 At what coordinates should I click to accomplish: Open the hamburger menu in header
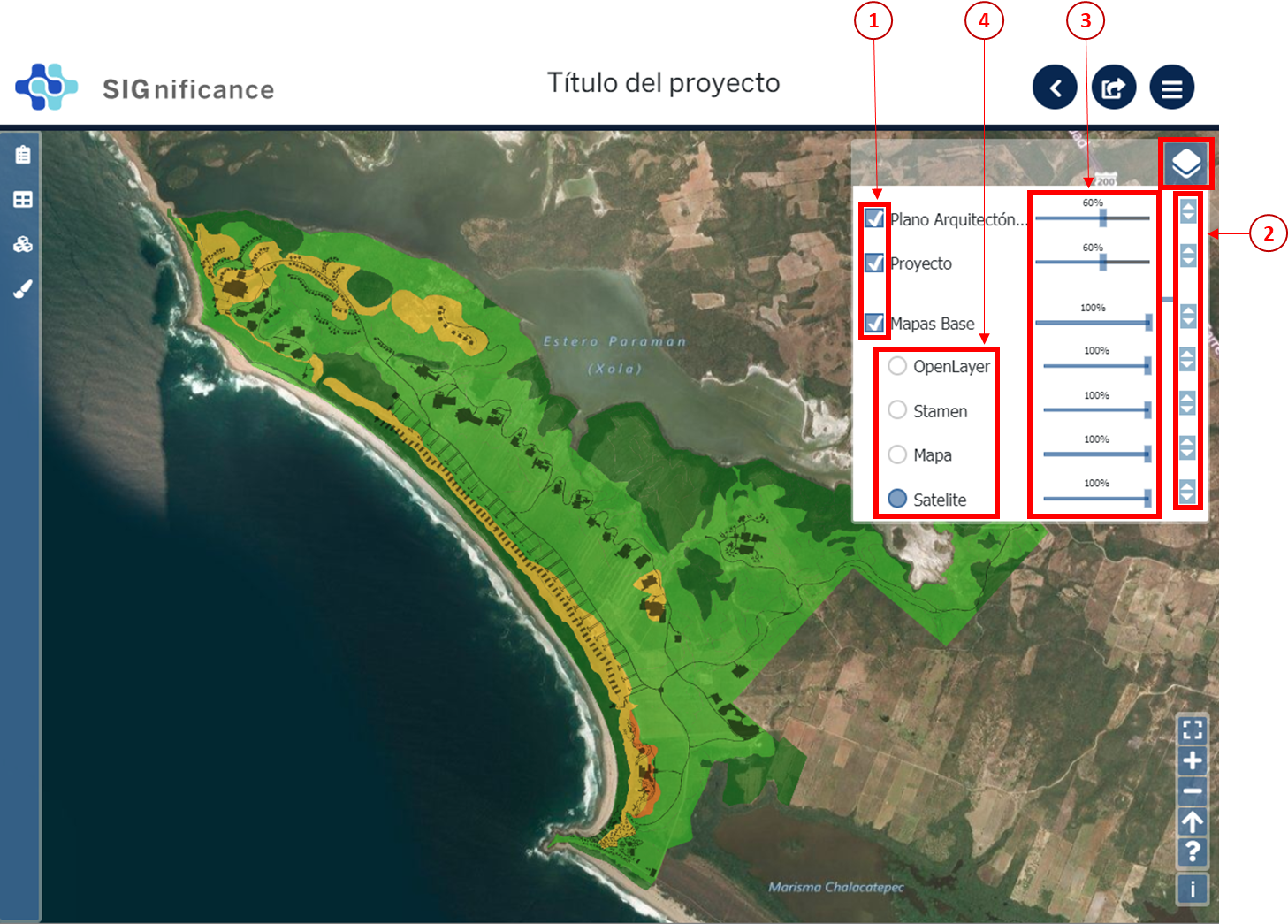[1172, 88]
